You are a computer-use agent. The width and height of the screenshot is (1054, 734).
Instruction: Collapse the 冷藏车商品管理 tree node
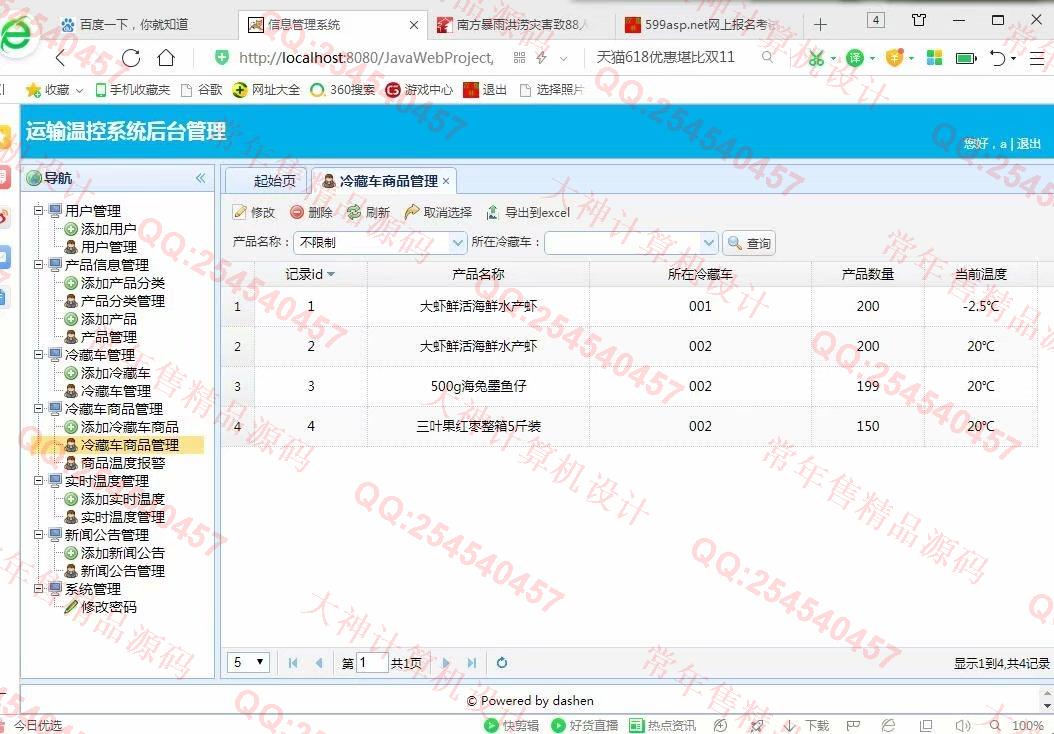[x=39, y=409]
